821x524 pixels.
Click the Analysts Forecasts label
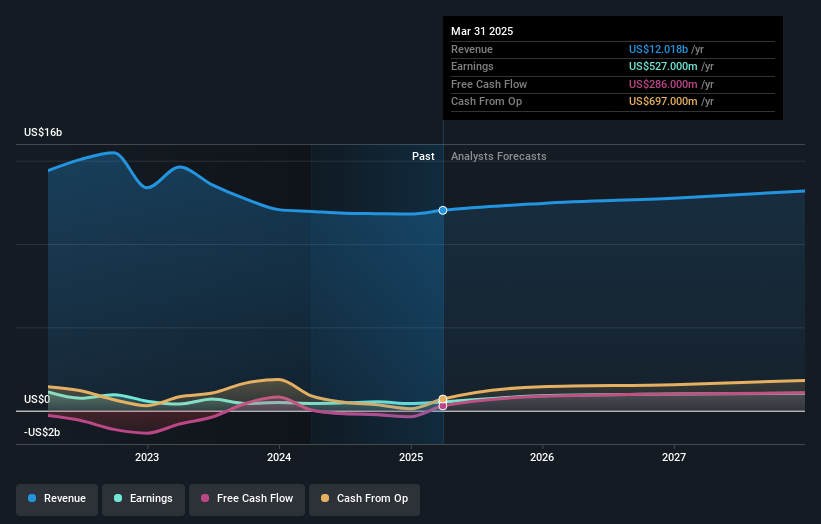(498, 156)
